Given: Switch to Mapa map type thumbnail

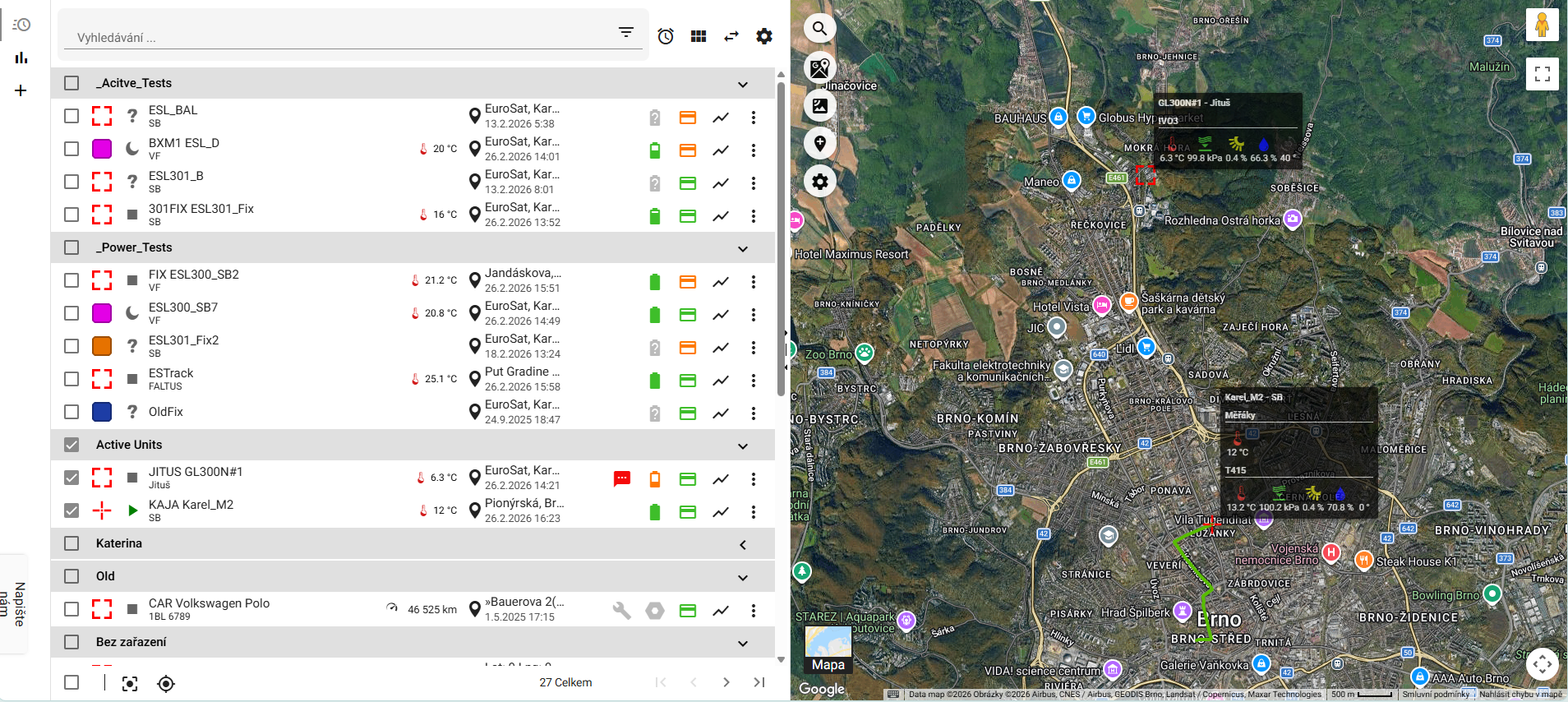Looking at the screenshot, I should point(828,649).
